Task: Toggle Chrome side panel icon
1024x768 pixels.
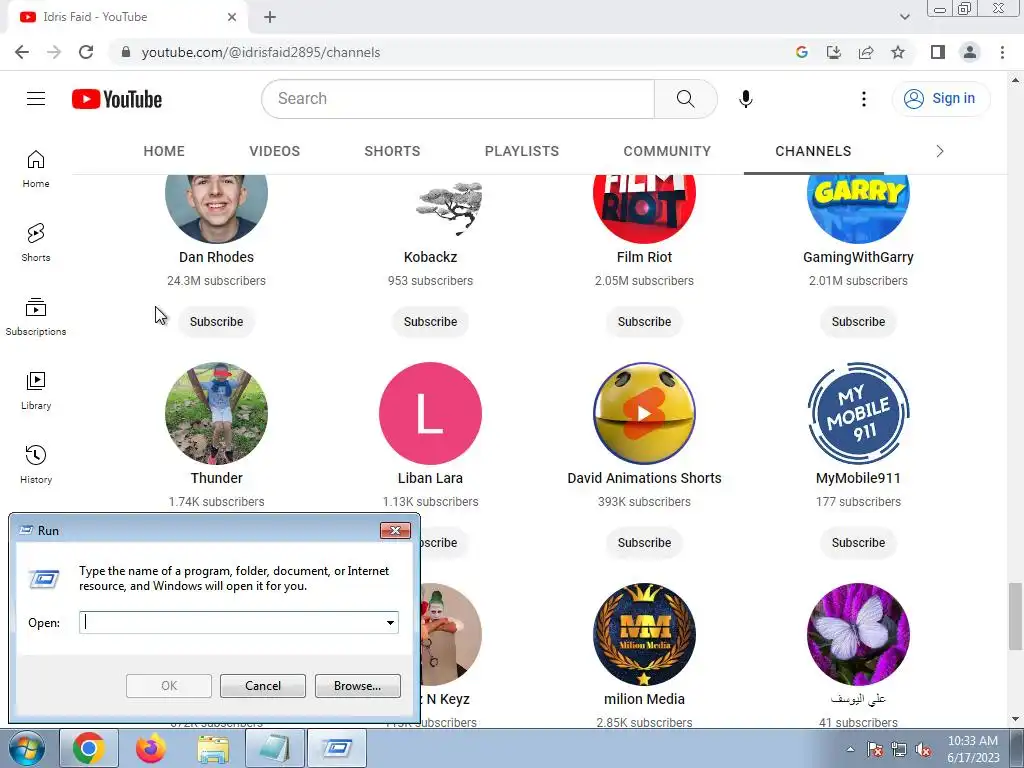Action: click(x=938, y=52)
